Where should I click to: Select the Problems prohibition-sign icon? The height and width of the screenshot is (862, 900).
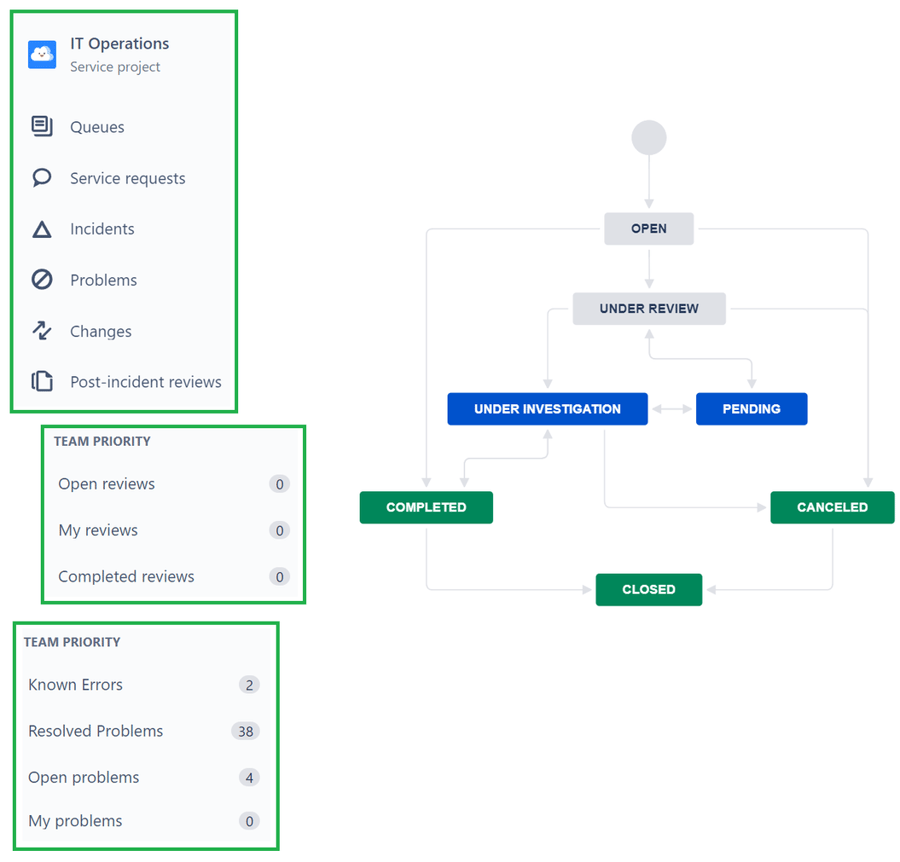coord(40,280)
